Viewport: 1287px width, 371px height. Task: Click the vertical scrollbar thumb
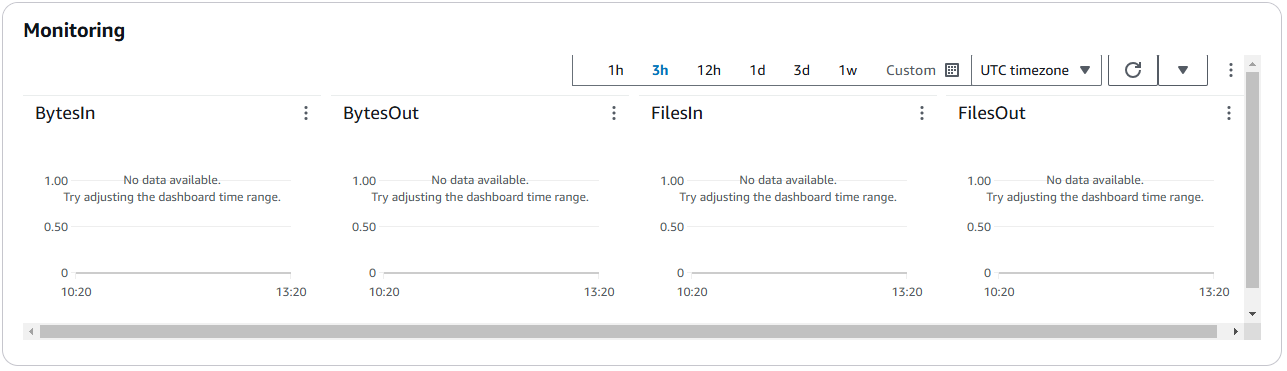[1252, 180]
